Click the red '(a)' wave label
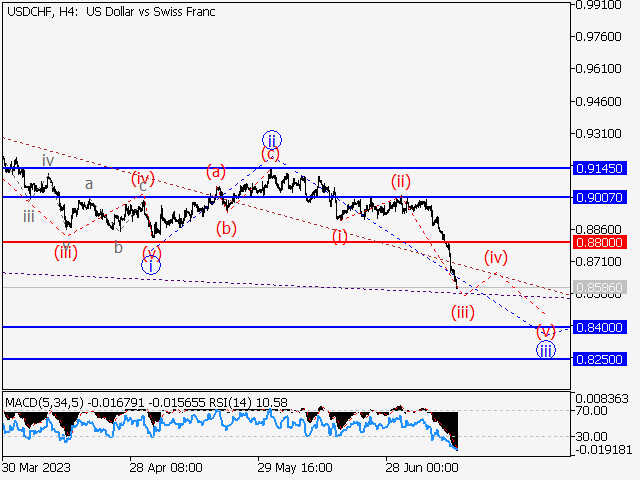 tap(216, 172)
